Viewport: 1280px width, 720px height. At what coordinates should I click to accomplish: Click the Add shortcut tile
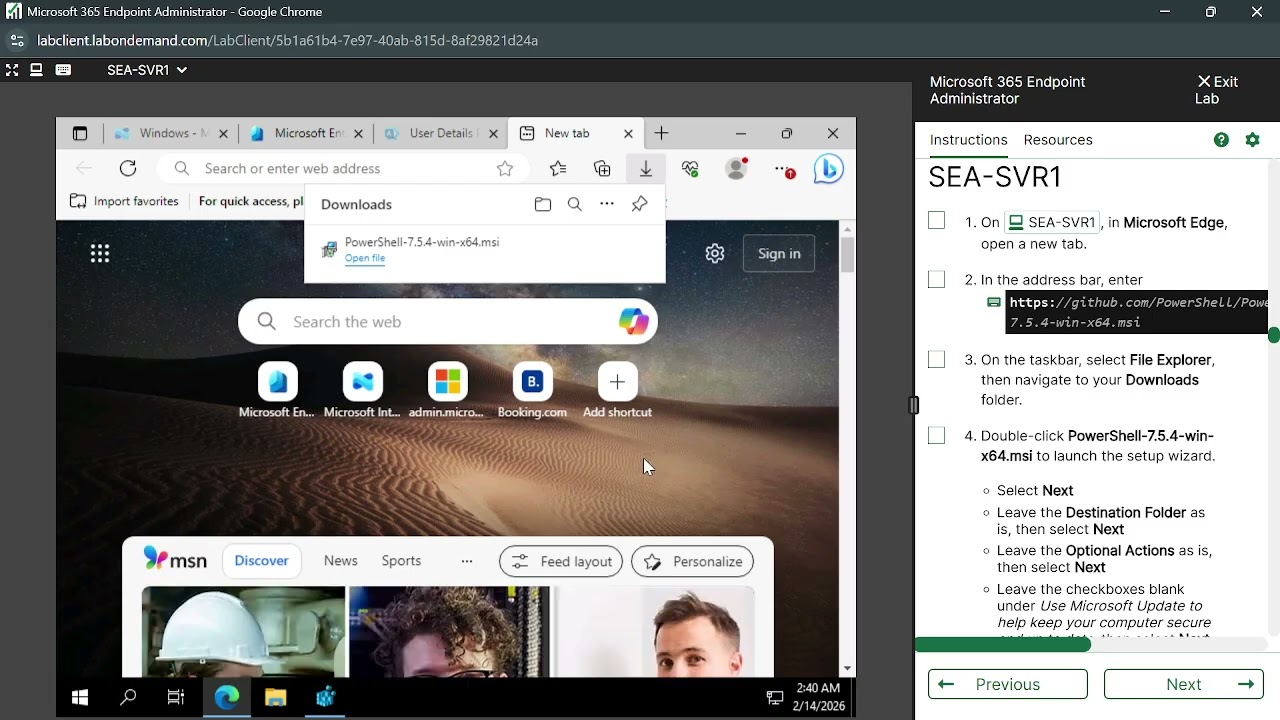(617, 391)
